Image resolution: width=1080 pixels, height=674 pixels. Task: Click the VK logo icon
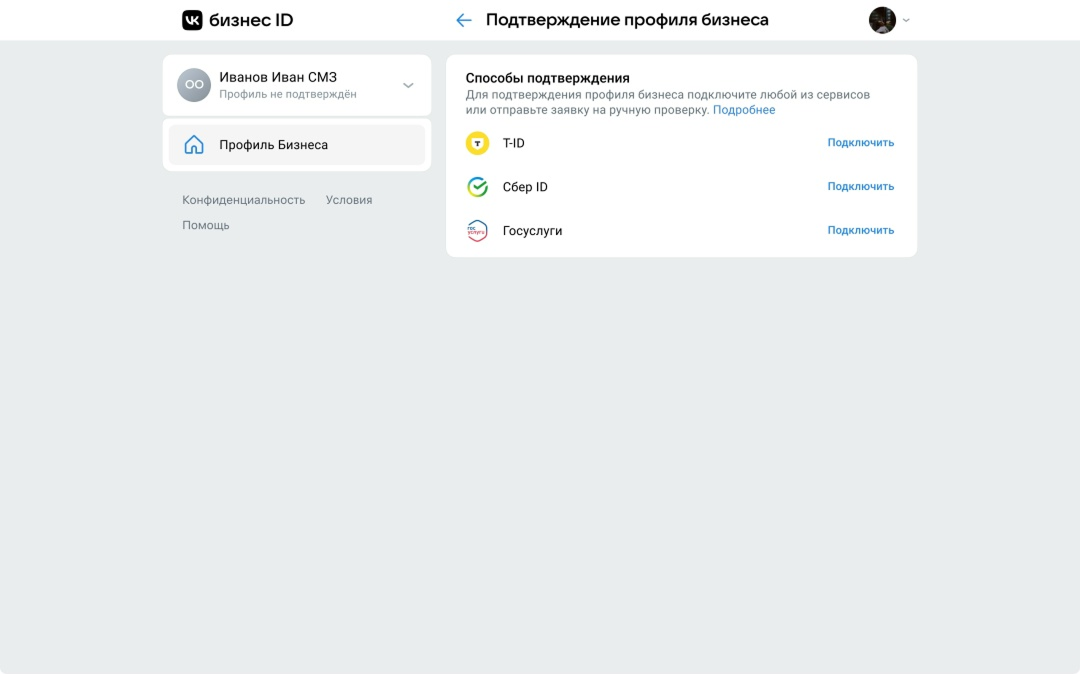coord(192,20)
